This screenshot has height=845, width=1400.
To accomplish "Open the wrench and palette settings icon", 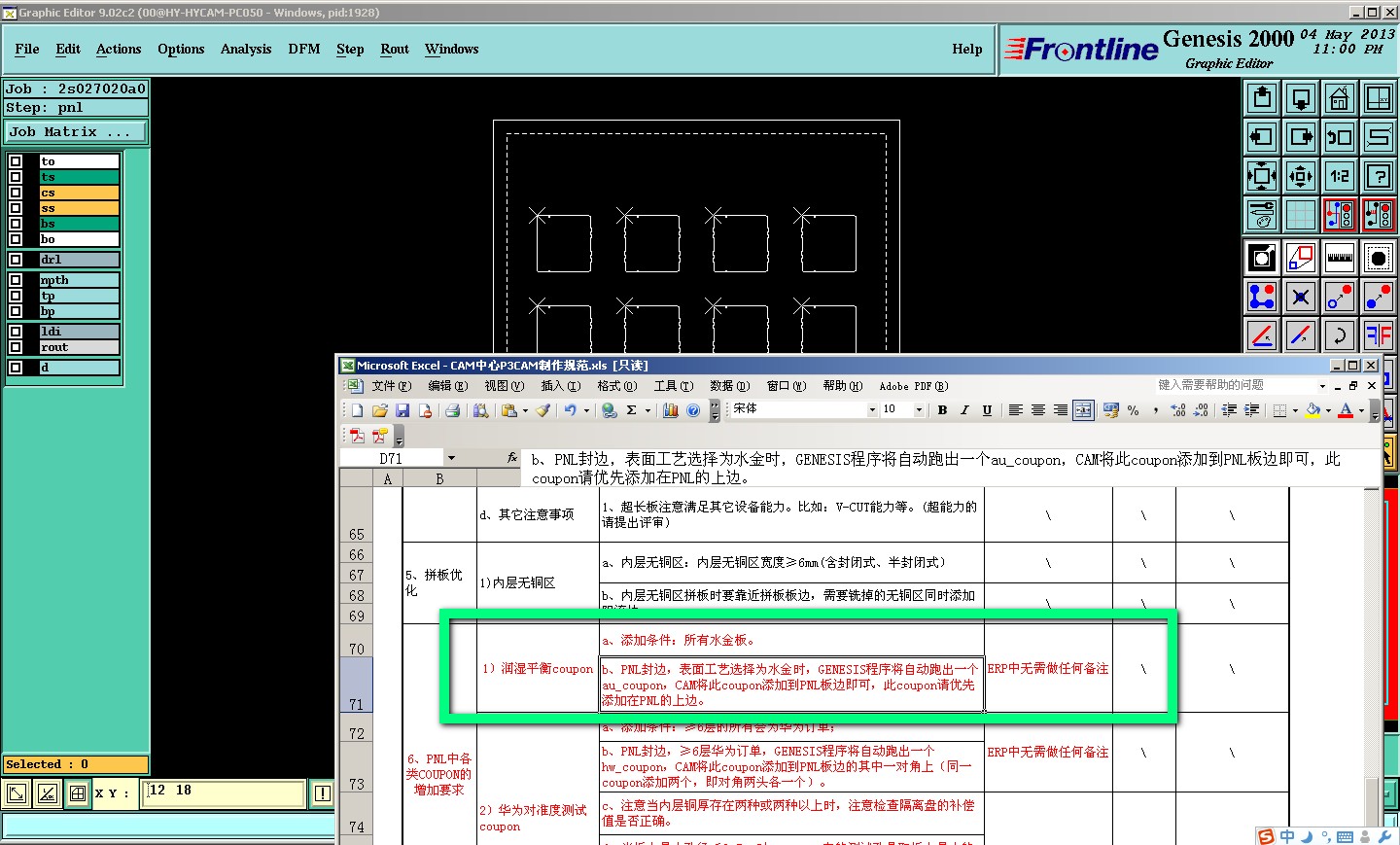I will point(1262,215).
